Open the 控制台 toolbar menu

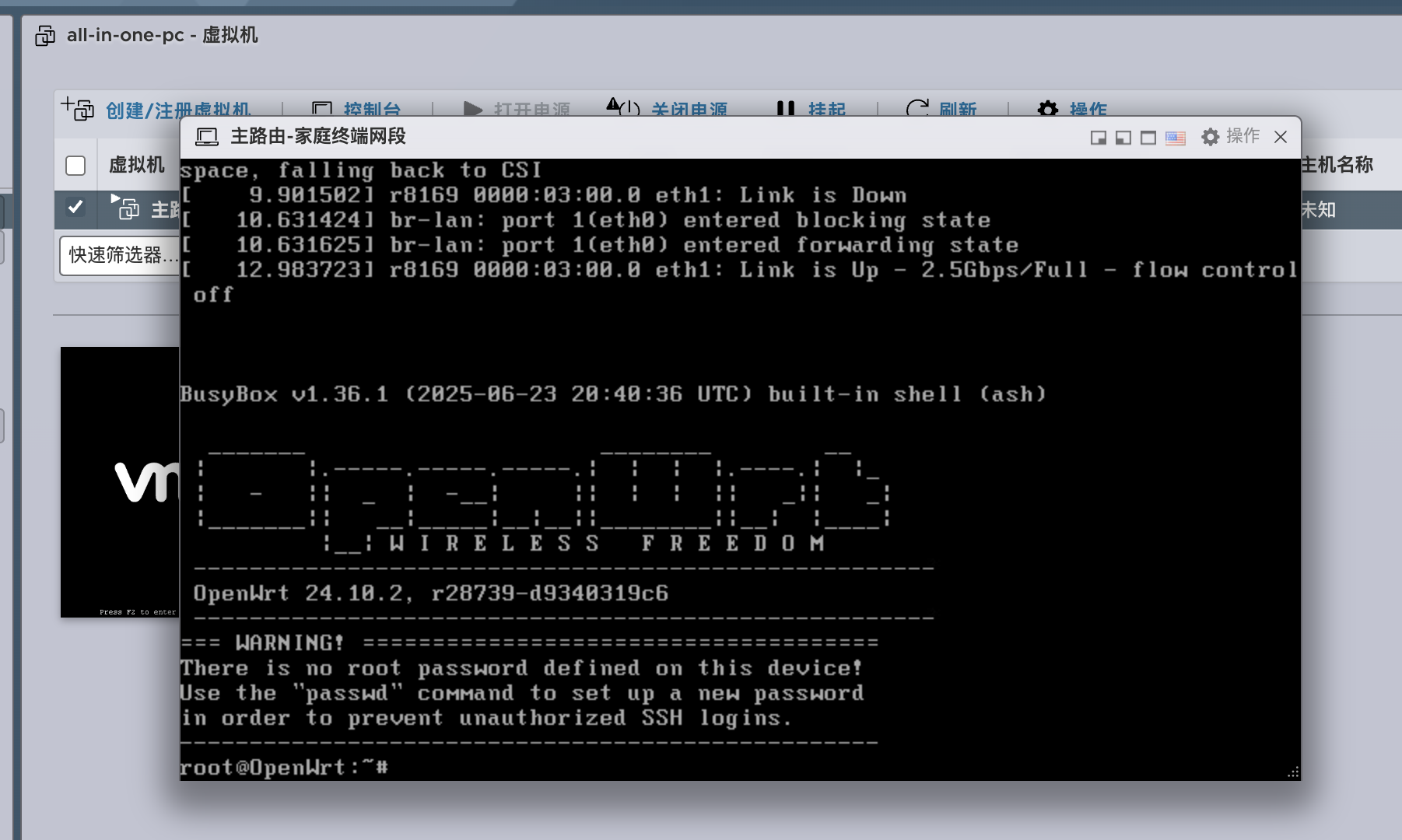click(373, 109)
